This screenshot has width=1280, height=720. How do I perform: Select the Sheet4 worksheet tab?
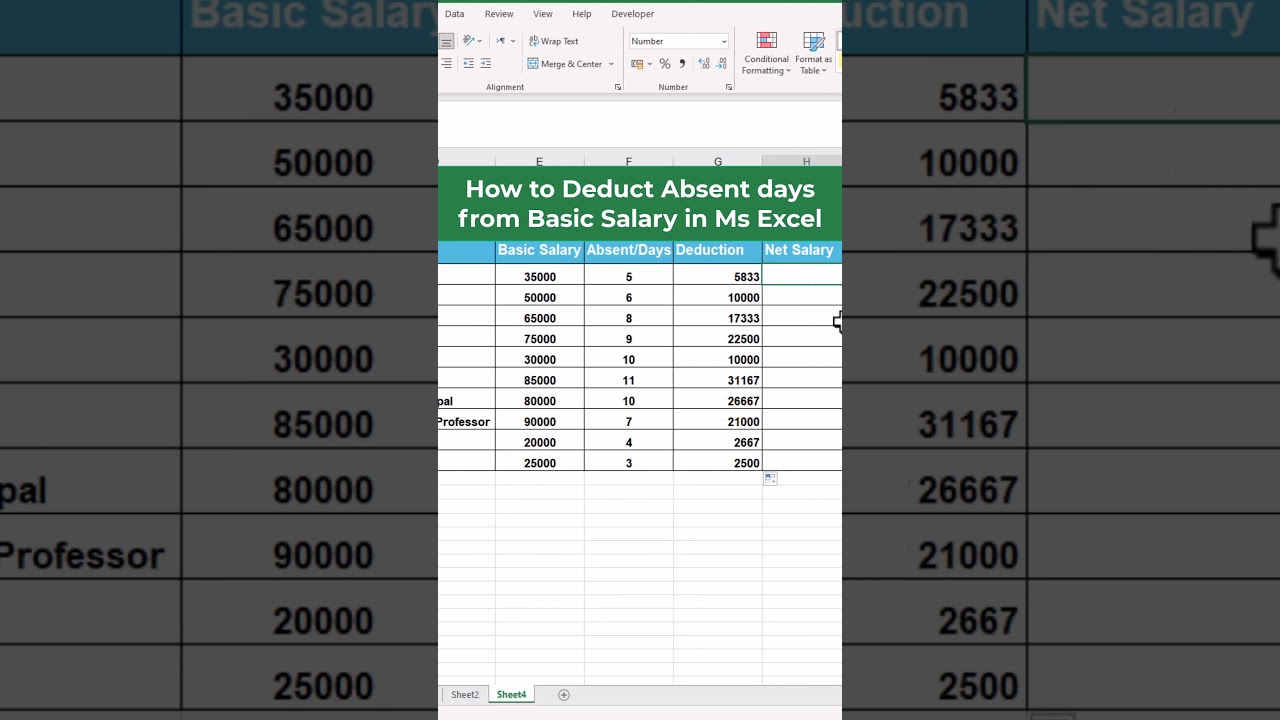511,694
